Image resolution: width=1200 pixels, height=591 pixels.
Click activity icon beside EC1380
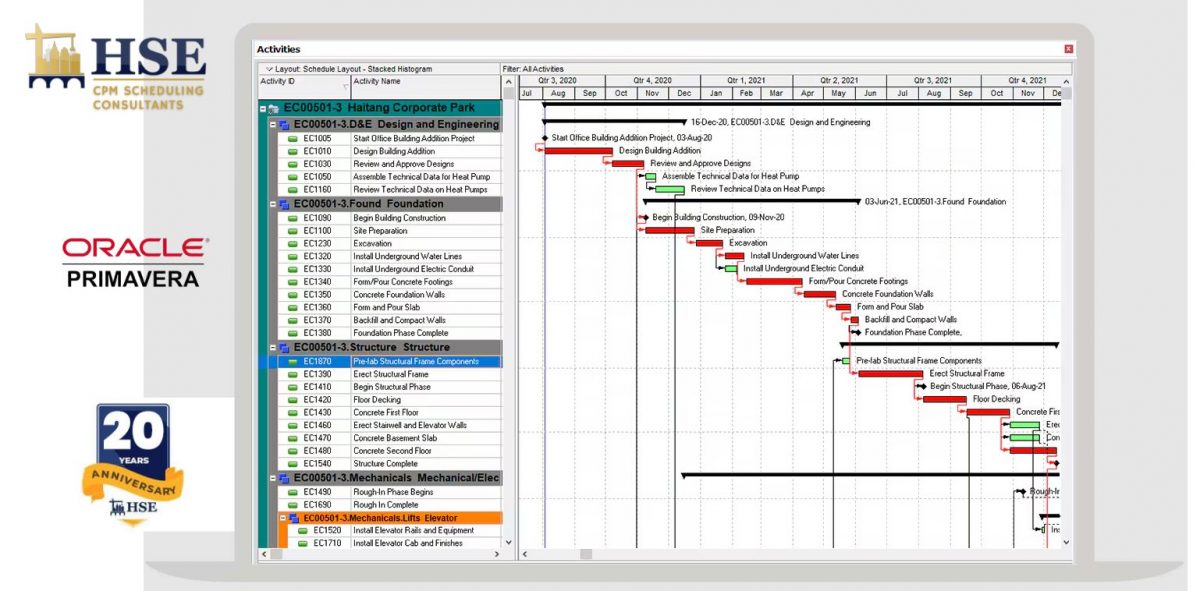click(x=293, y=333)
